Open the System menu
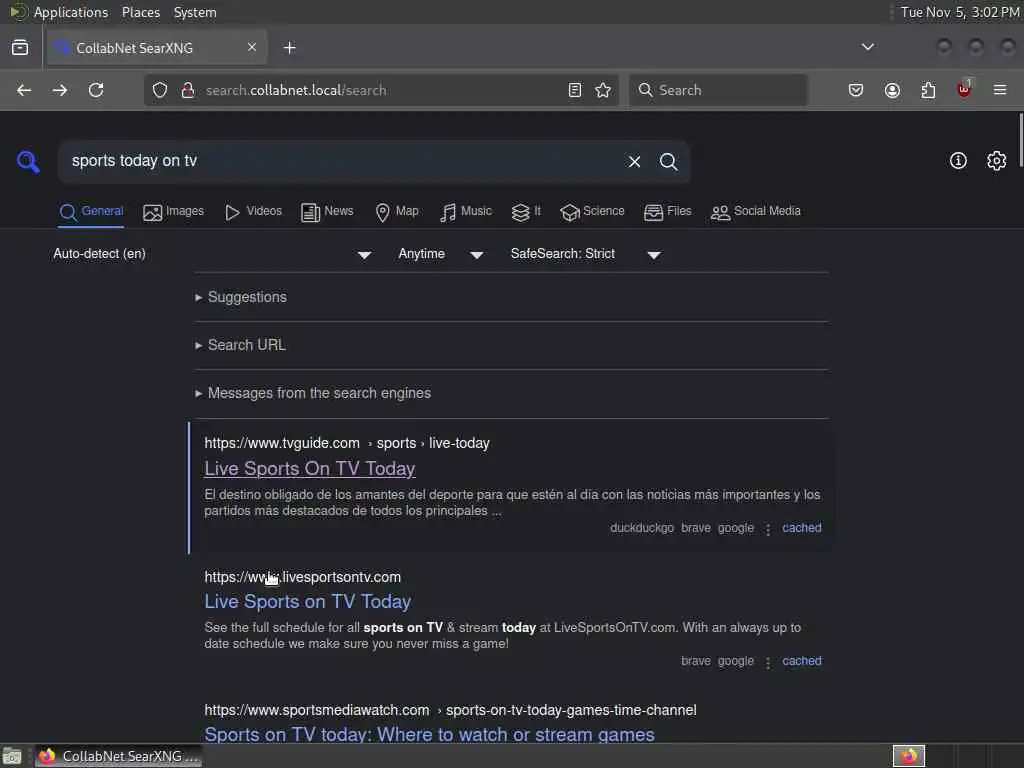The image size is (1024, 768). click(195, 12)
